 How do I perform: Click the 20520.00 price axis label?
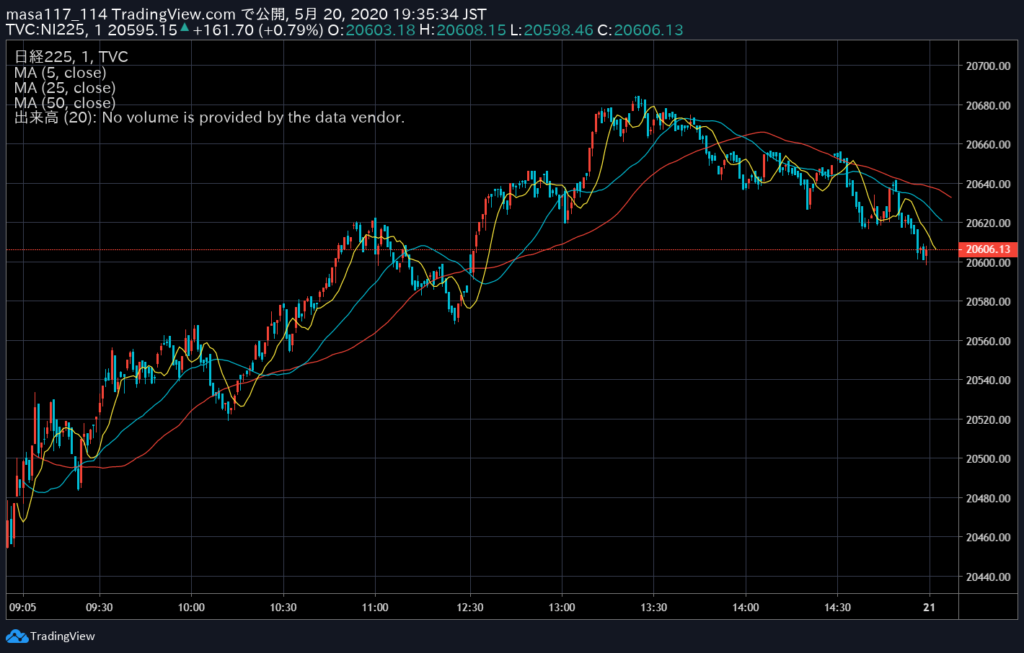pos(988,419)
